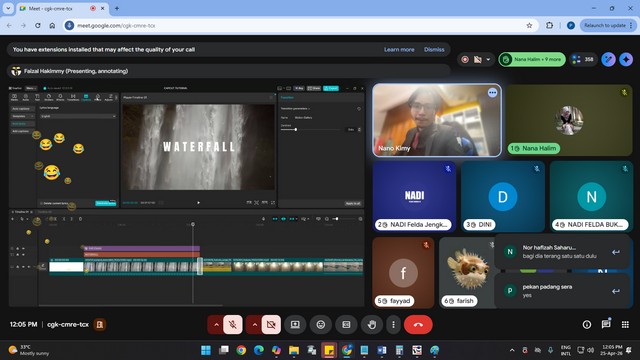640x360 pixels.
Task: Leave the call with red button
Action: point(418,324)
